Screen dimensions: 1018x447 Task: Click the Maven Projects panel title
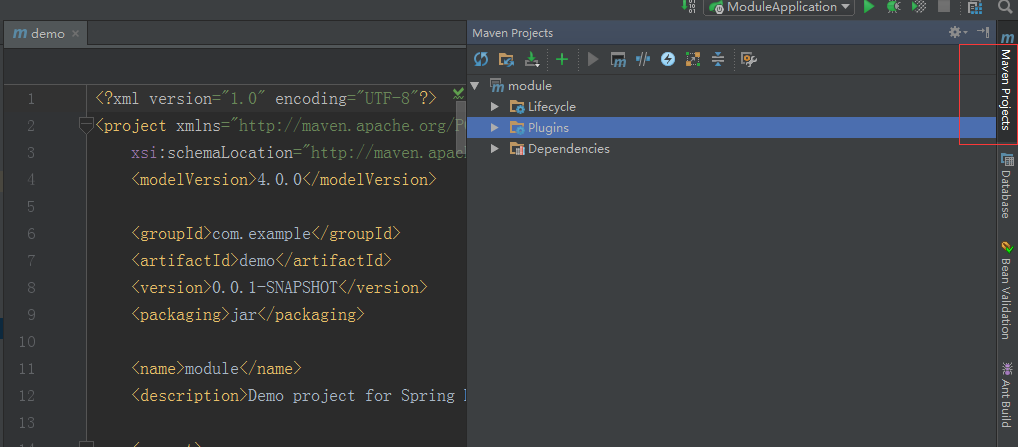tap(512, 32)
